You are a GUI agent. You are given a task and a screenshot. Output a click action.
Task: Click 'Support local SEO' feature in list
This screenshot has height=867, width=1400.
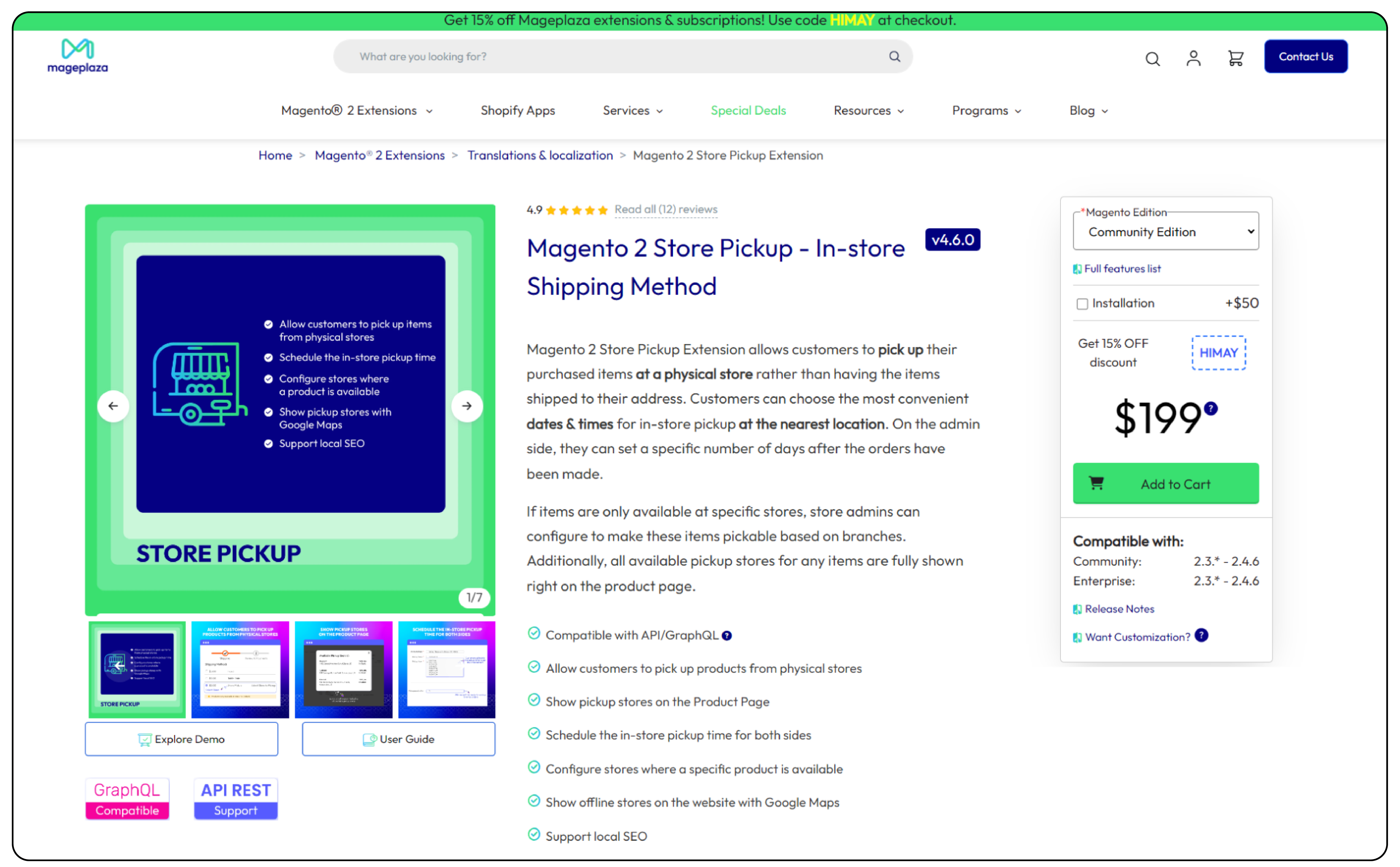tap(596, 837)
